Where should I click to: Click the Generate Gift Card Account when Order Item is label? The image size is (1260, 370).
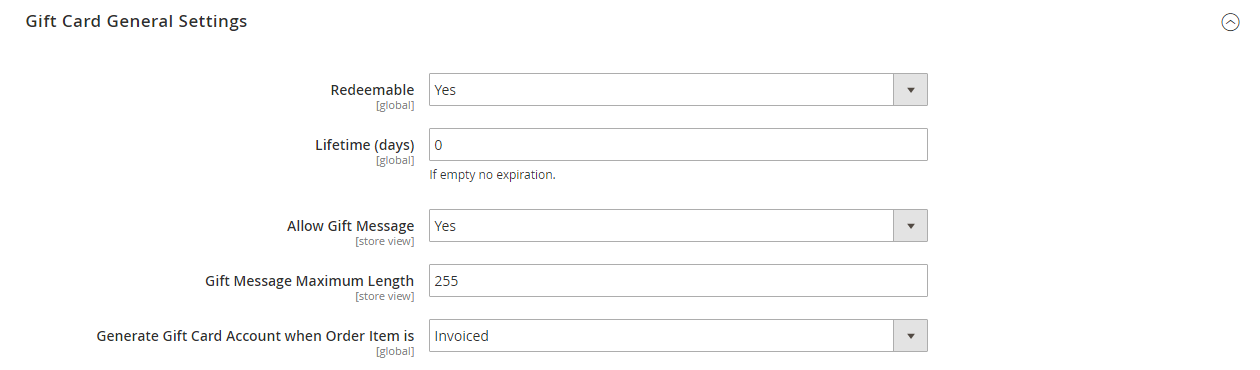(x=255, y=336)
